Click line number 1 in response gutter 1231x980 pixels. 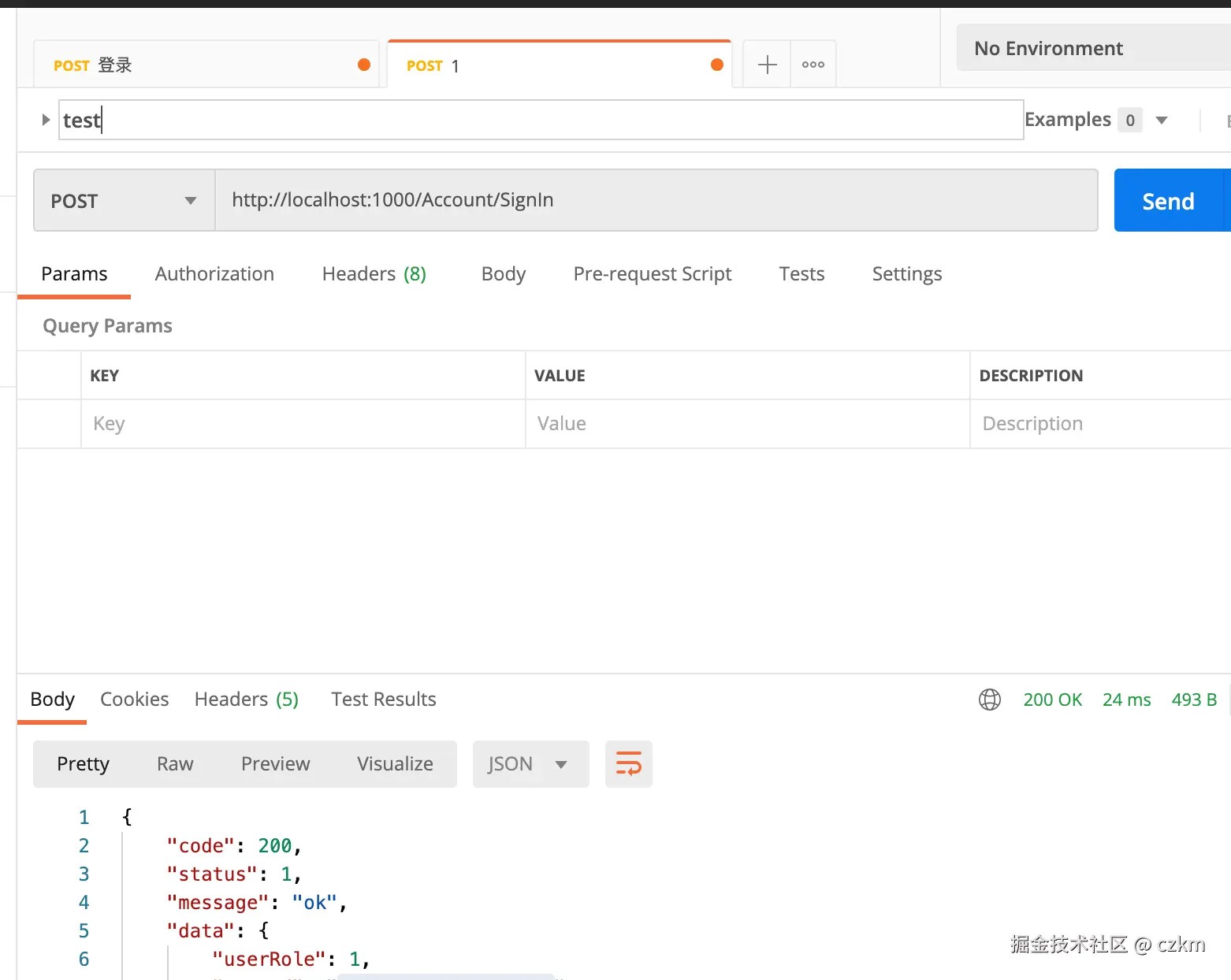pos(84,818)
